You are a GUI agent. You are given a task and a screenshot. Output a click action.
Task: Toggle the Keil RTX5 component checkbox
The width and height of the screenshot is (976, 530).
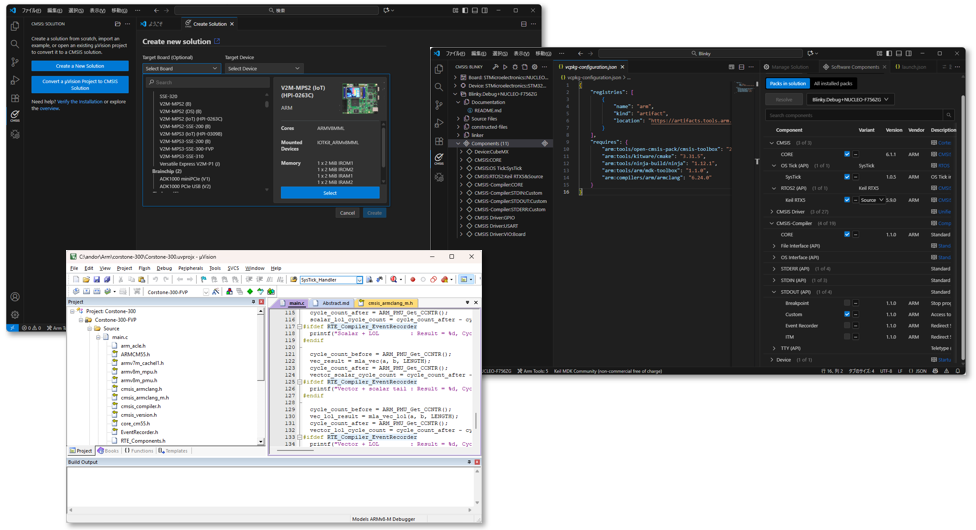click(847, 200)
